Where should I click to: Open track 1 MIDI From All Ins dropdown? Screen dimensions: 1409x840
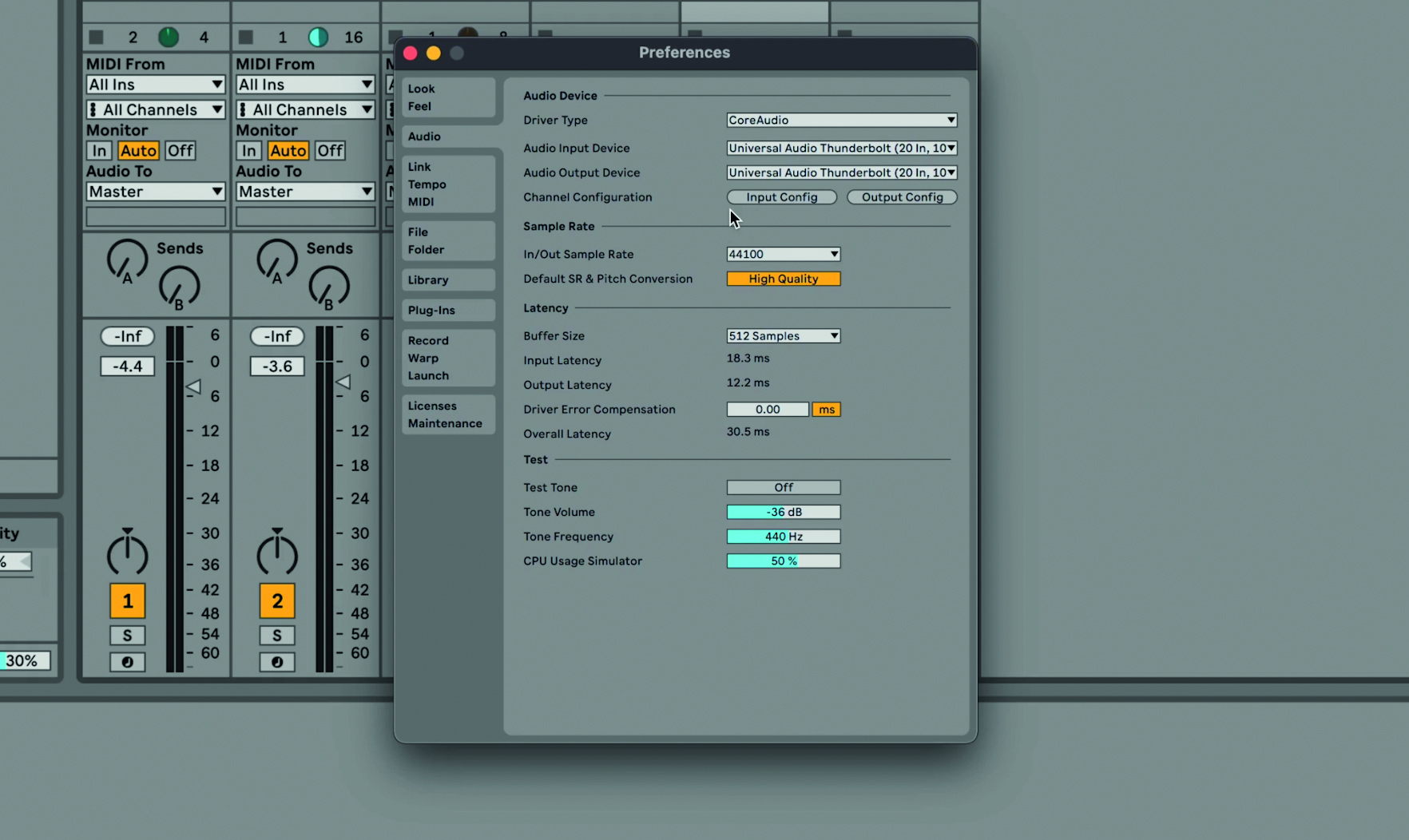click(x=156, y=85)
